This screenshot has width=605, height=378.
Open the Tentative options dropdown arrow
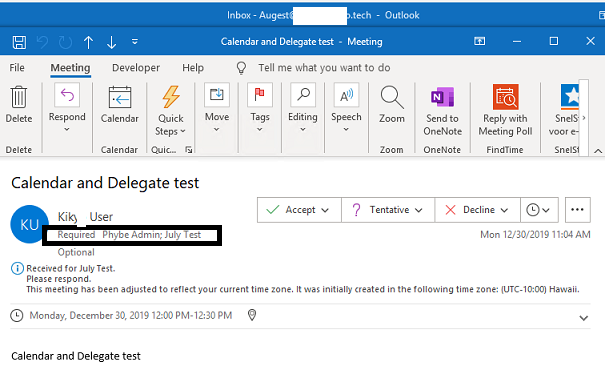[x=419, y=210]
